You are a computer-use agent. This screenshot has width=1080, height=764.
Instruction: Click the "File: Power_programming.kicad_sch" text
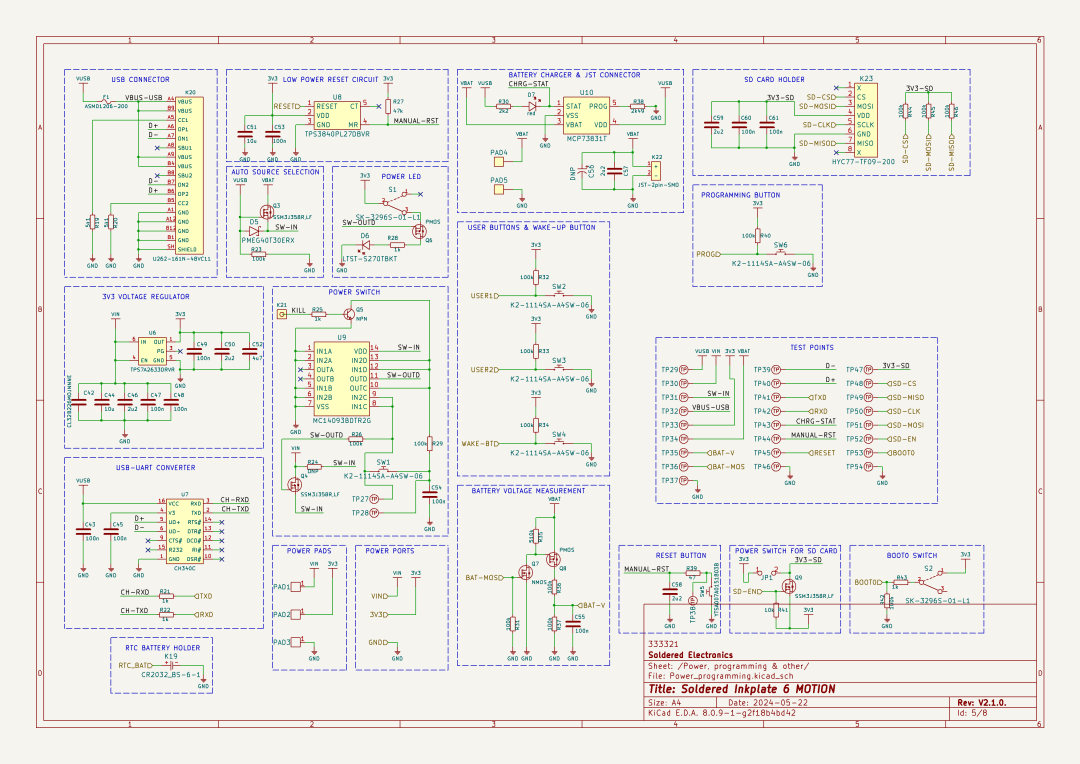tap(720, 676)
